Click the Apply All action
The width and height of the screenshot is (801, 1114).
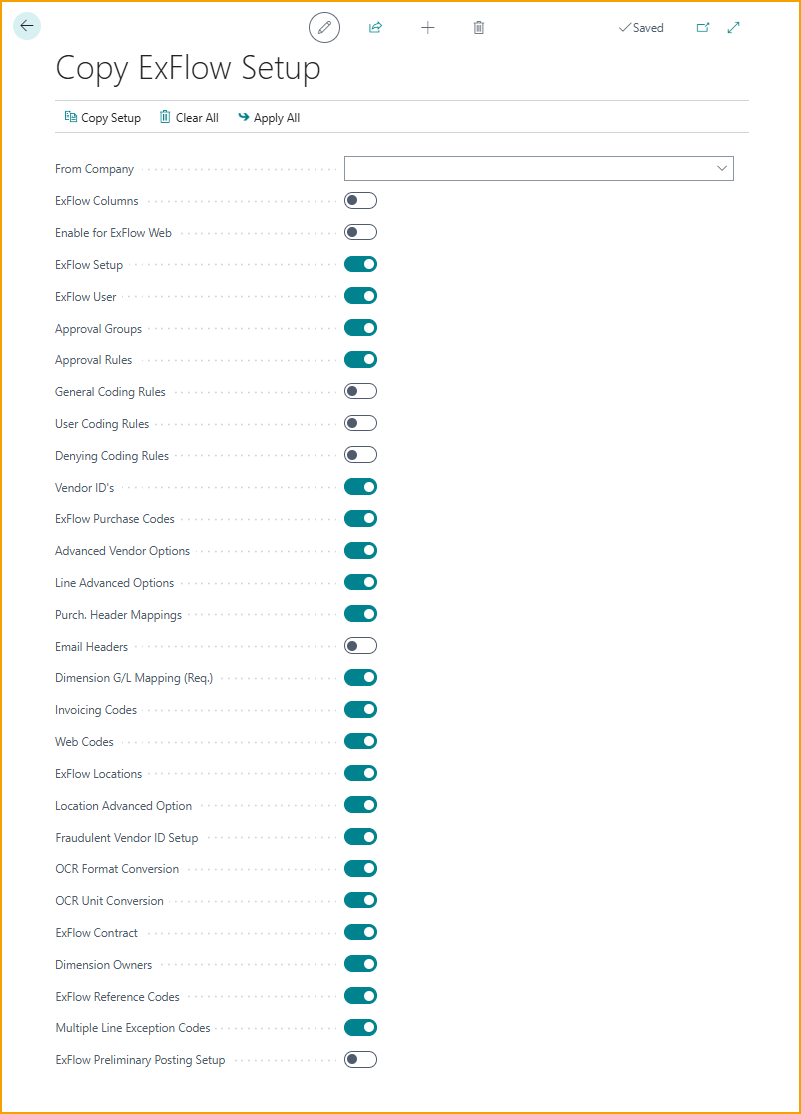pos(269,118)
